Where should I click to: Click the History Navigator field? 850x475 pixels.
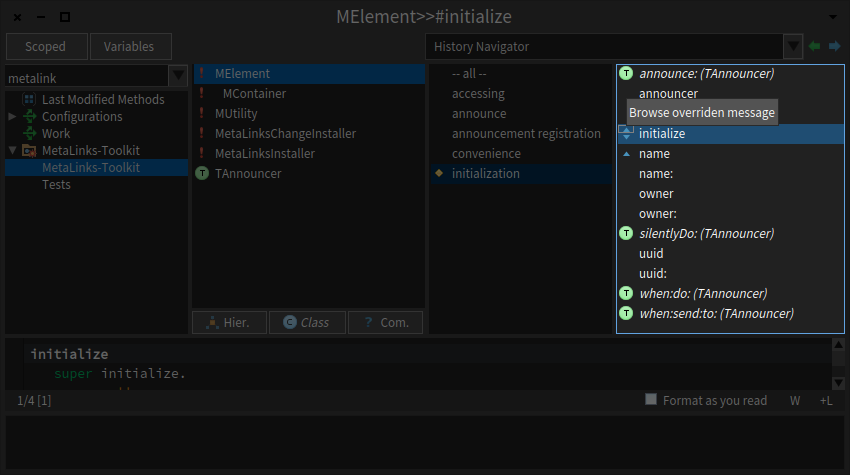[604, 47]
